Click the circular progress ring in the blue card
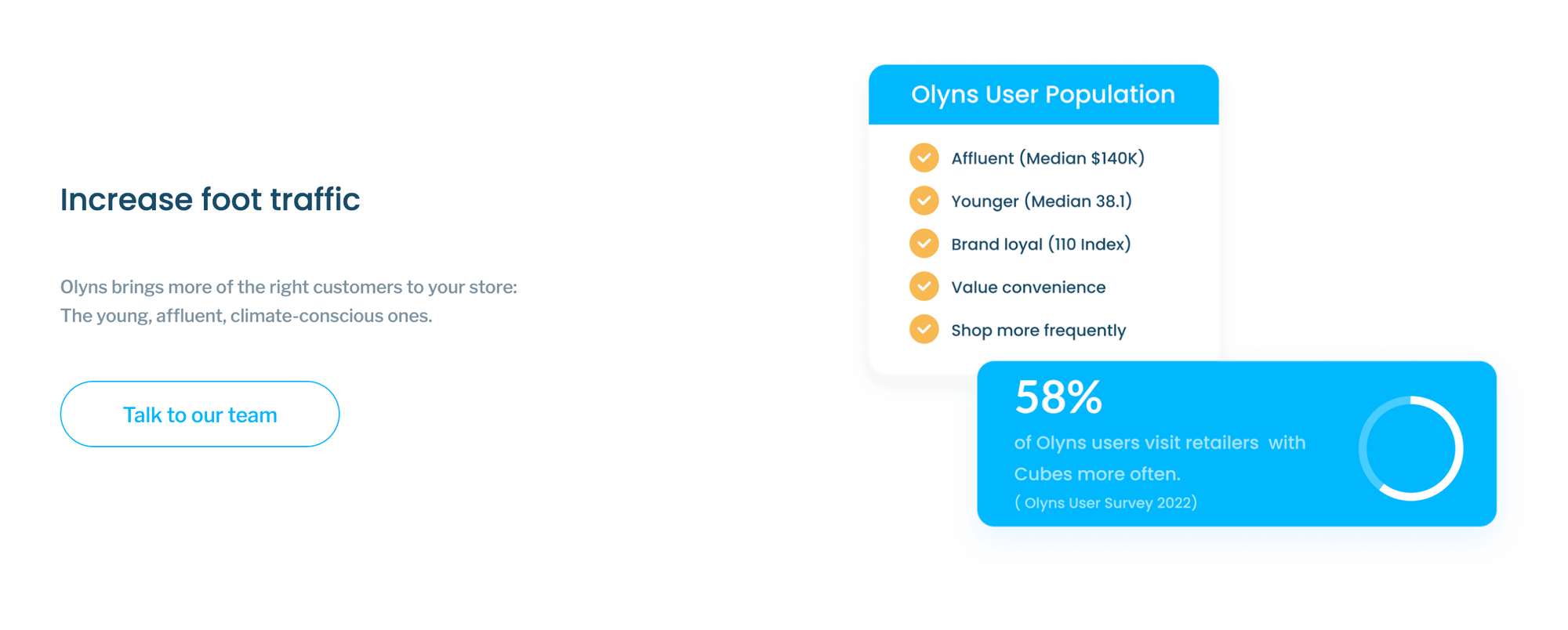1568x630 pixels. (1410, 448)
